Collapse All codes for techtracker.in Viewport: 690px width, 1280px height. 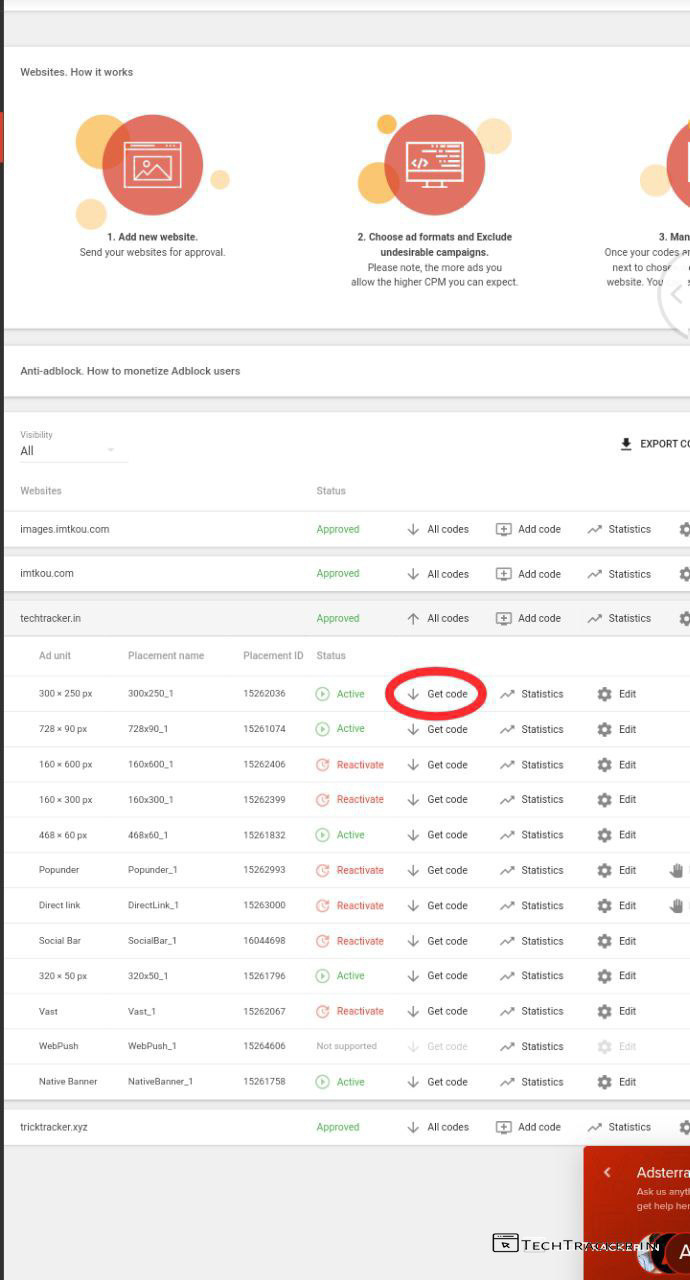pyautogui.click(x=437, y=618)
